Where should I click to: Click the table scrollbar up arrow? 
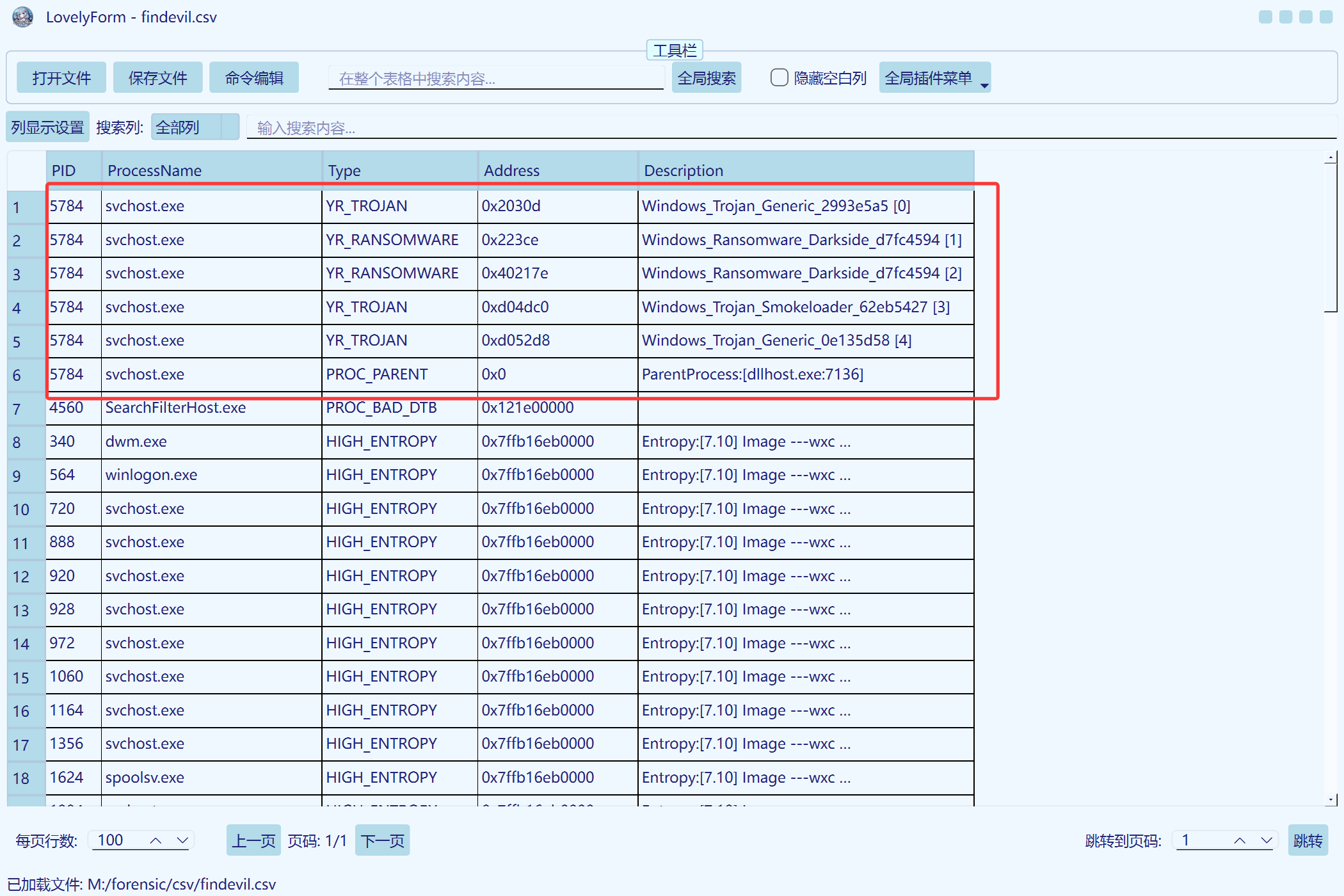click(1331, 157)
